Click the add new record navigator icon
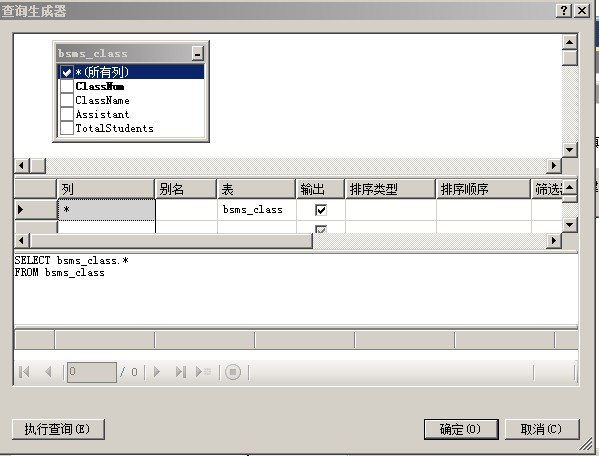This screenshot has width=599, height=456. pyautogui.click(x=203, y=372)
